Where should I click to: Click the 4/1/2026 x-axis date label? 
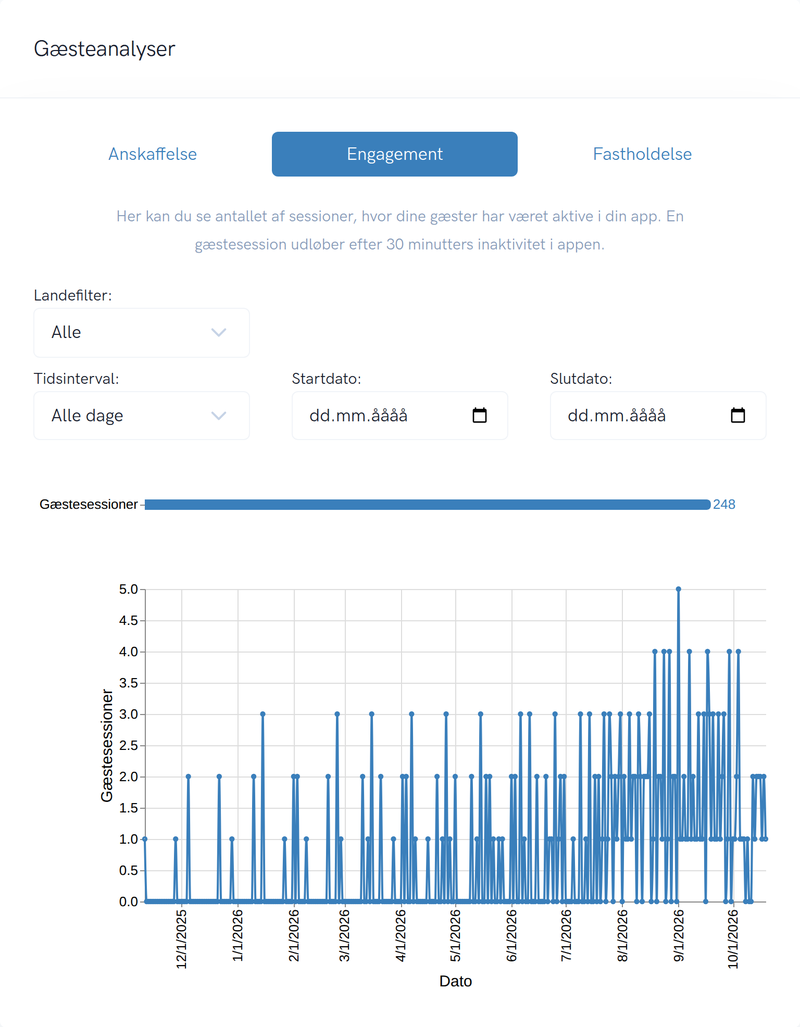coord(401,935)
